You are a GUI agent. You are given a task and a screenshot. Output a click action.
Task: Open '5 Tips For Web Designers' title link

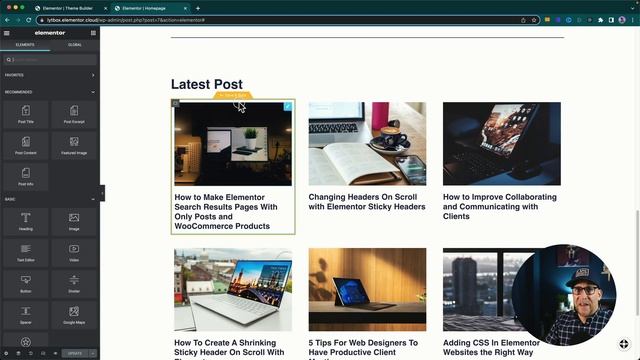(363, 349)
